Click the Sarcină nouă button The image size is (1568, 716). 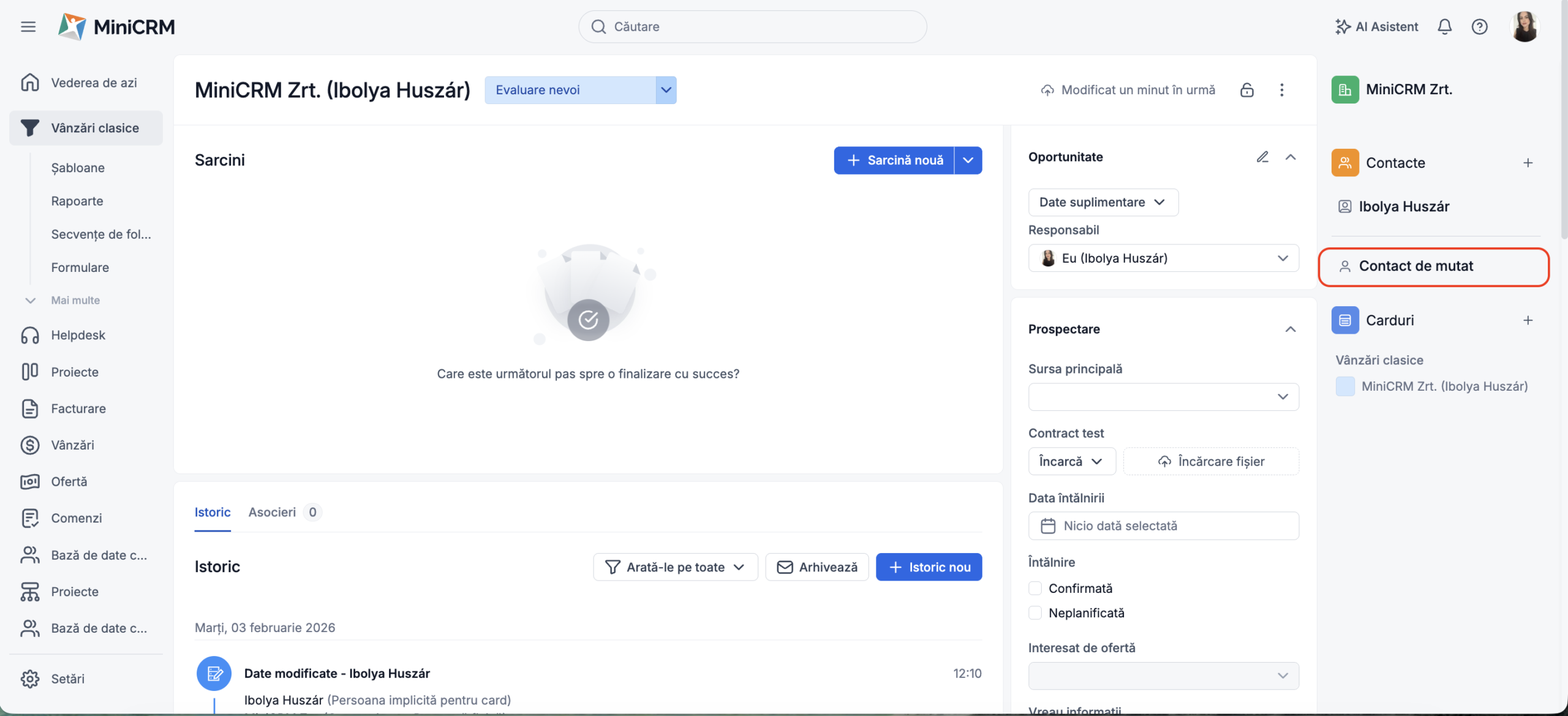point(894,160)
